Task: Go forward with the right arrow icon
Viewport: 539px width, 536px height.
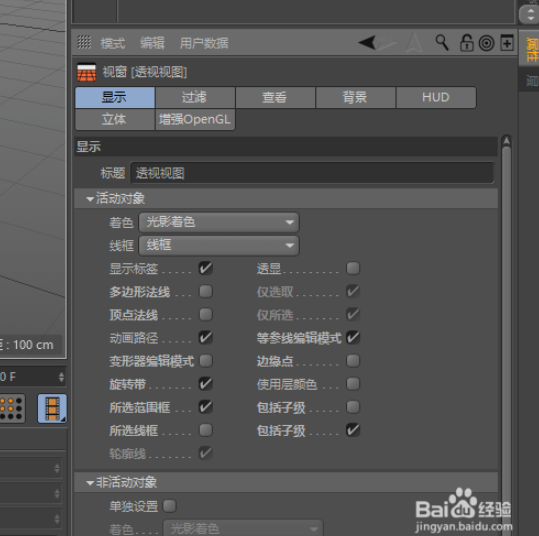Action: [x=388, y=43]
